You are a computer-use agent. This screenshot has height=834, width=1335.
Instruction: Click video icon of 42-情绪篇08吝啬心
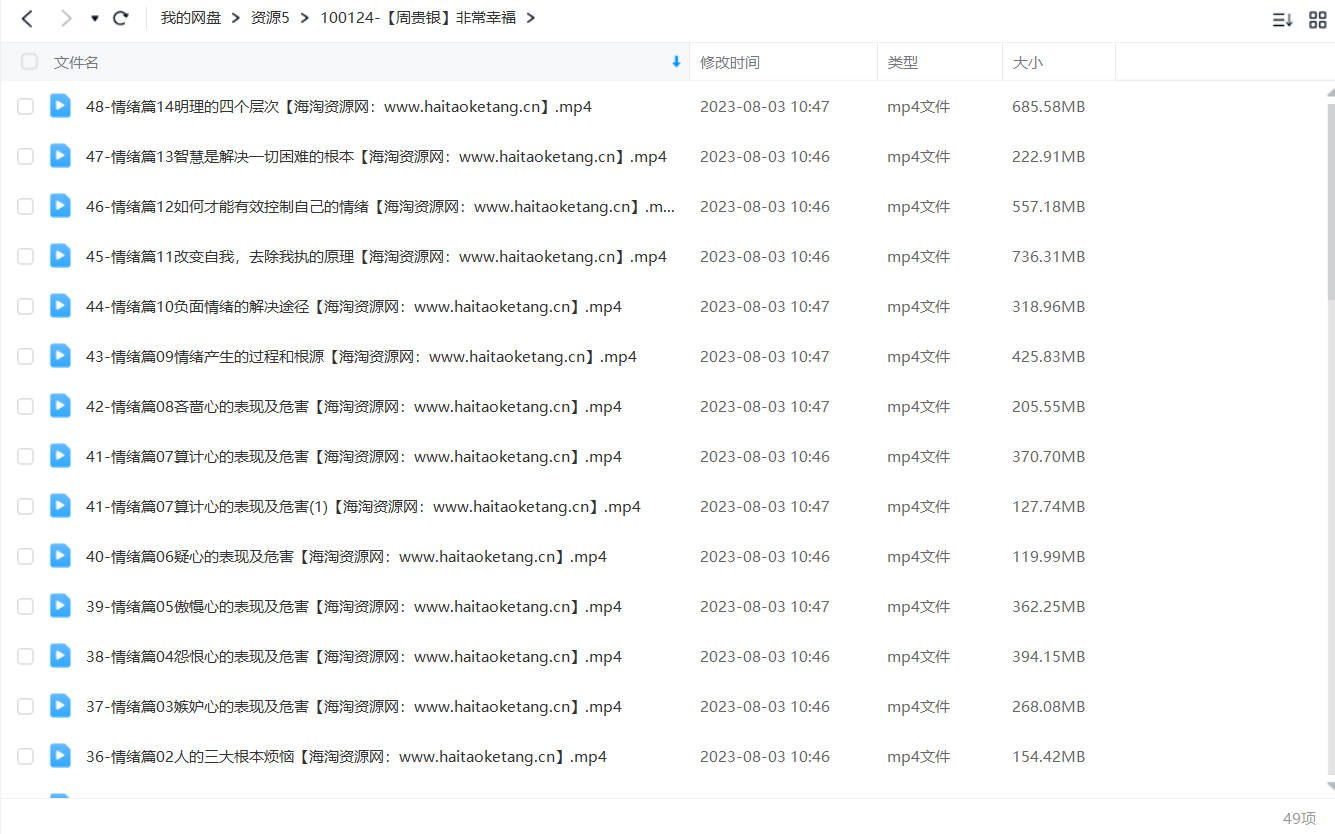click(61, 405)
